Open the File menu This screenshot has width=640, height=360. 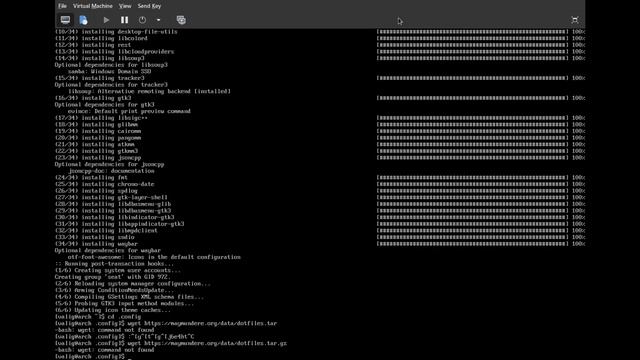[62, 6]
